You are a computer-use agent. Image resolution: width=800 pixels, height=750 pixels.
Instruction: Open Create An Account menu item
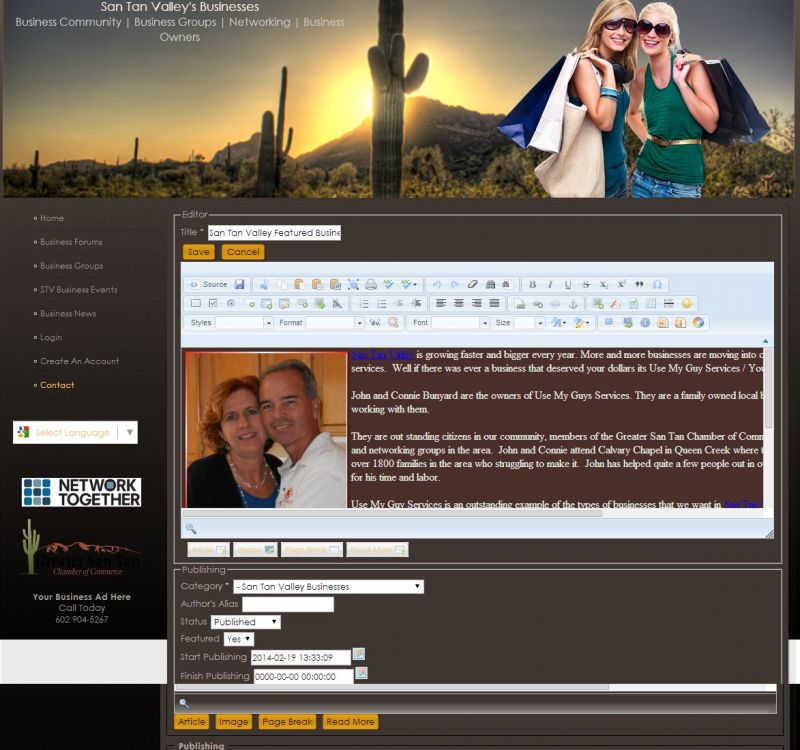point(80,361)
